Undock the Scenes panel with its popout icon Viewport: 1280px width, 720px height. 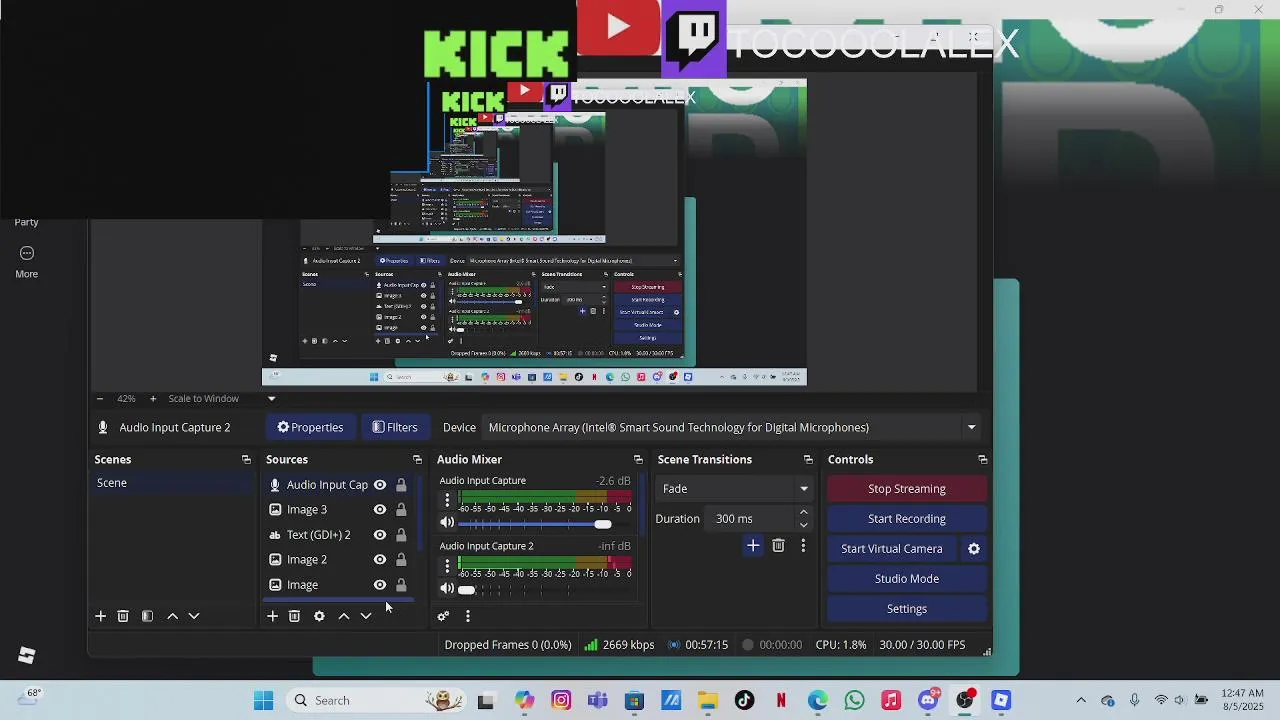(246, 459)
